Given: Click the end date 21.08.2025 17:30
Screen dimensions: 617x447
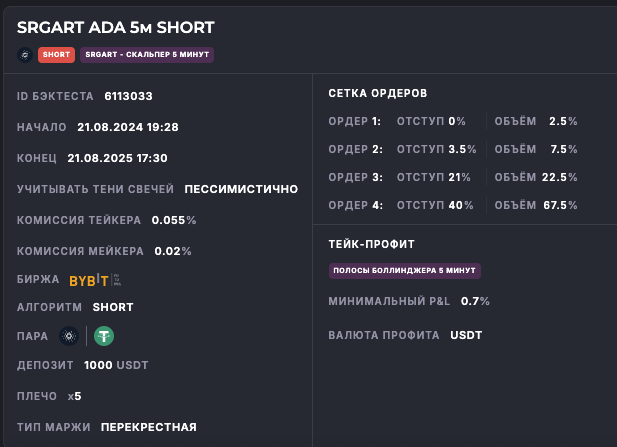Looking at the screenshot, I should pos(117,158).
